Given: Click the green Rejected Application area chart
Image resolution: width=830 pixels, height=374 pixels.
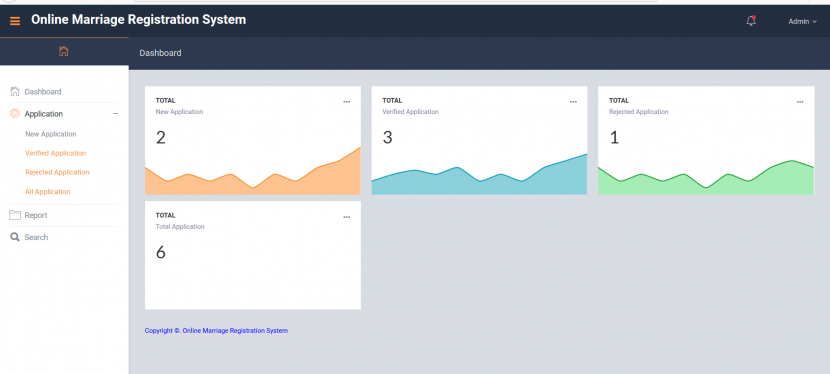Looking at the screenshot, I should [706, 177].
